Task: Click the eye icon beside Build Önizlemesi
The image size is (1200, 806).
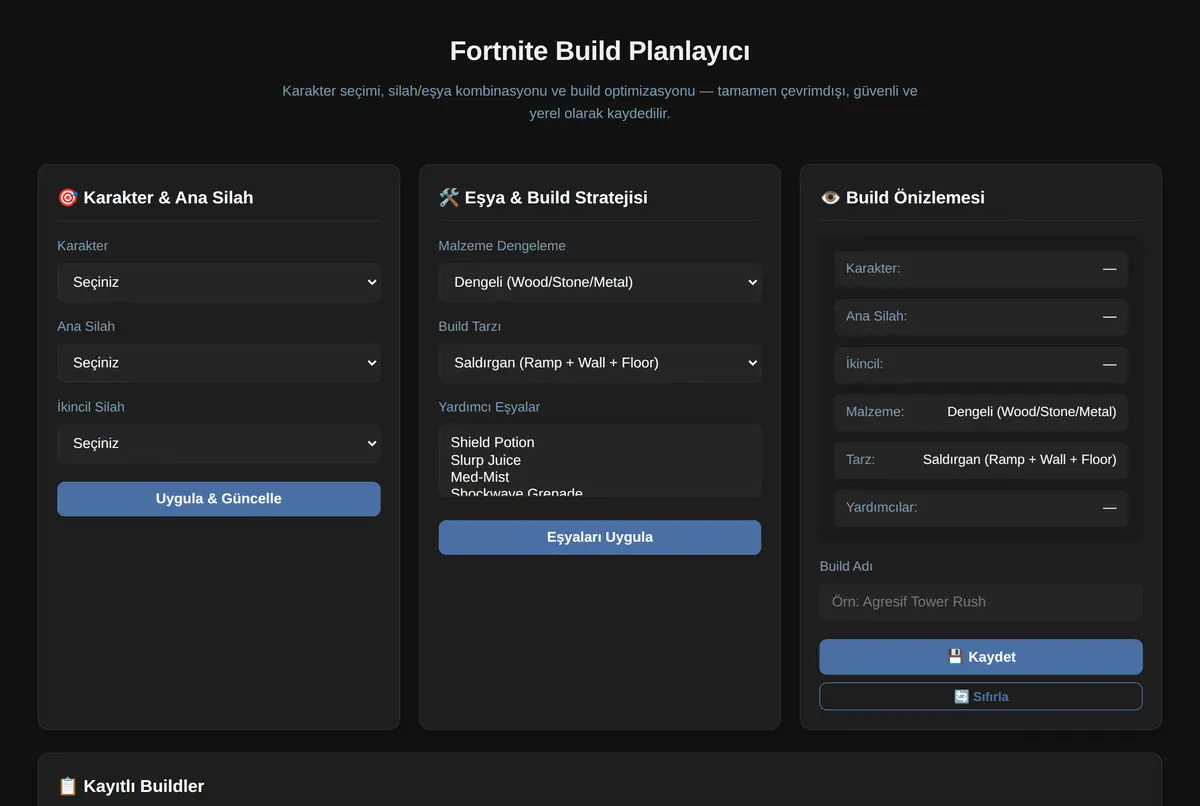Action: click(x=830, y=197)
